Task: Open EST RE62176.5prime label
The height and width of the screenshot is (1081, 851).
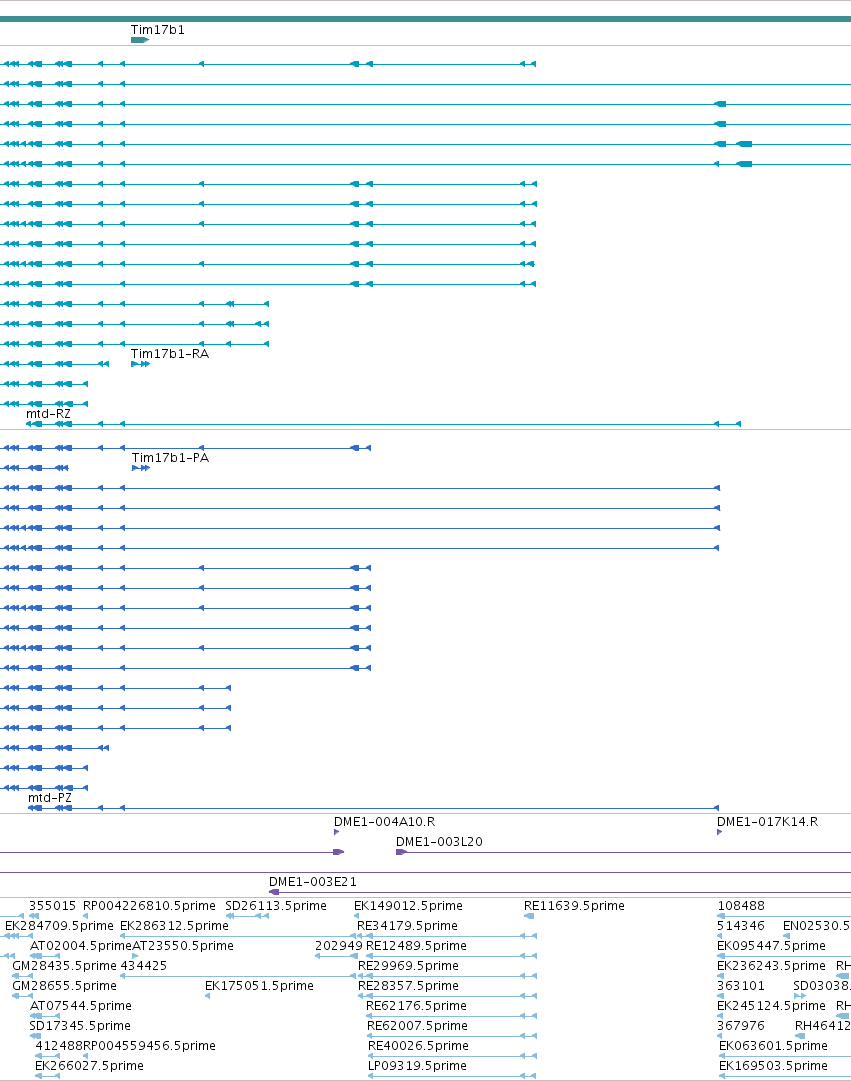Action: click(x=417, y=1006)
